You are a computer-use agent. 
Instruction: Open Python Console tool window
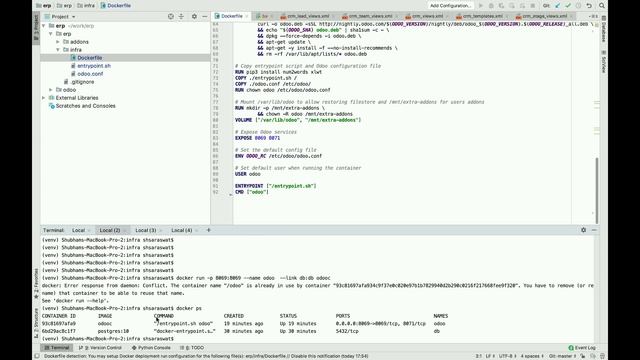coord(151,348)
